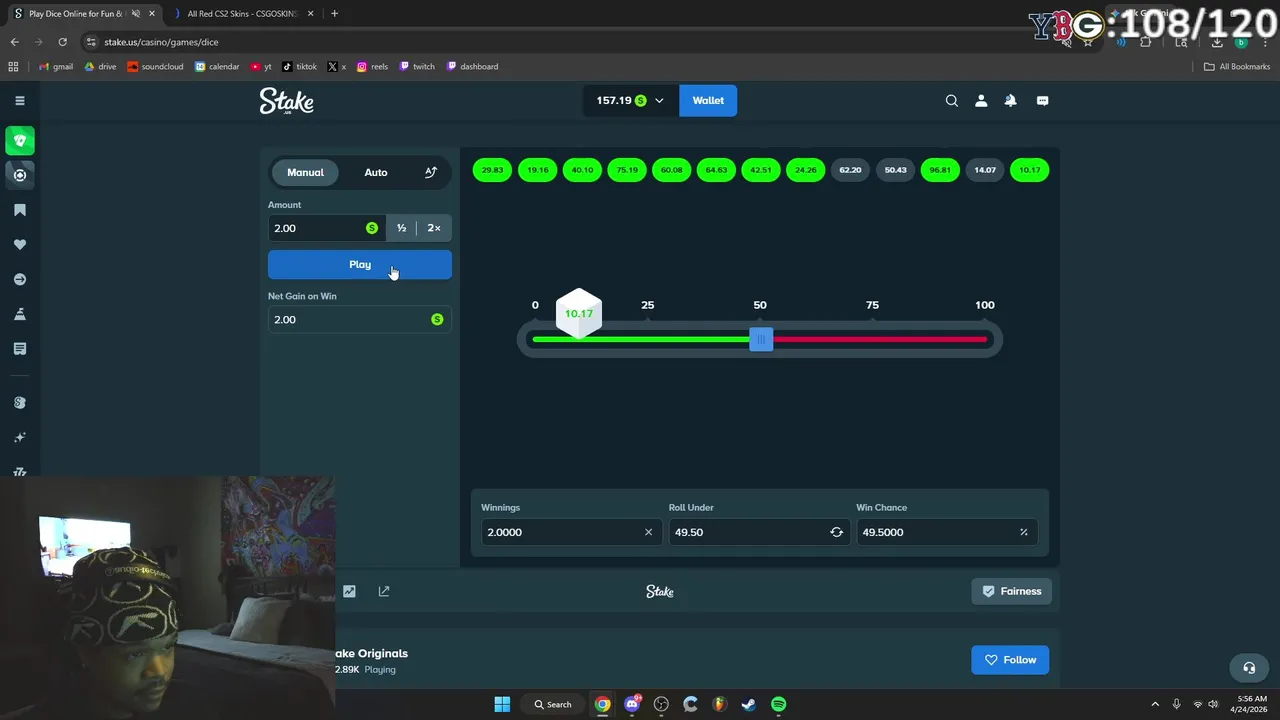1280x720 pixels.
Task: Double the bet amount with 2× button
Action: (434, 228)
